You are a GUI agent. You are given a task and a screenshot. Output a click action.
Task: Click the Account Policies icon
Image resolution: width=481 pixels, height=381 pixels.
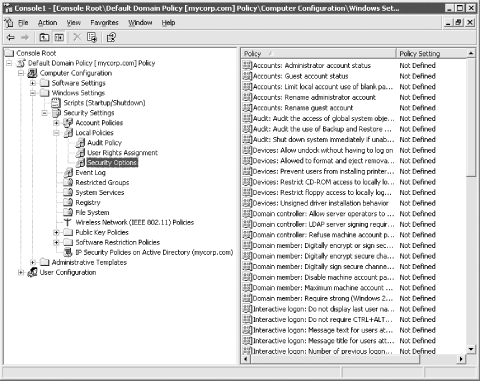pyautogui.click(x=68, y=123)
